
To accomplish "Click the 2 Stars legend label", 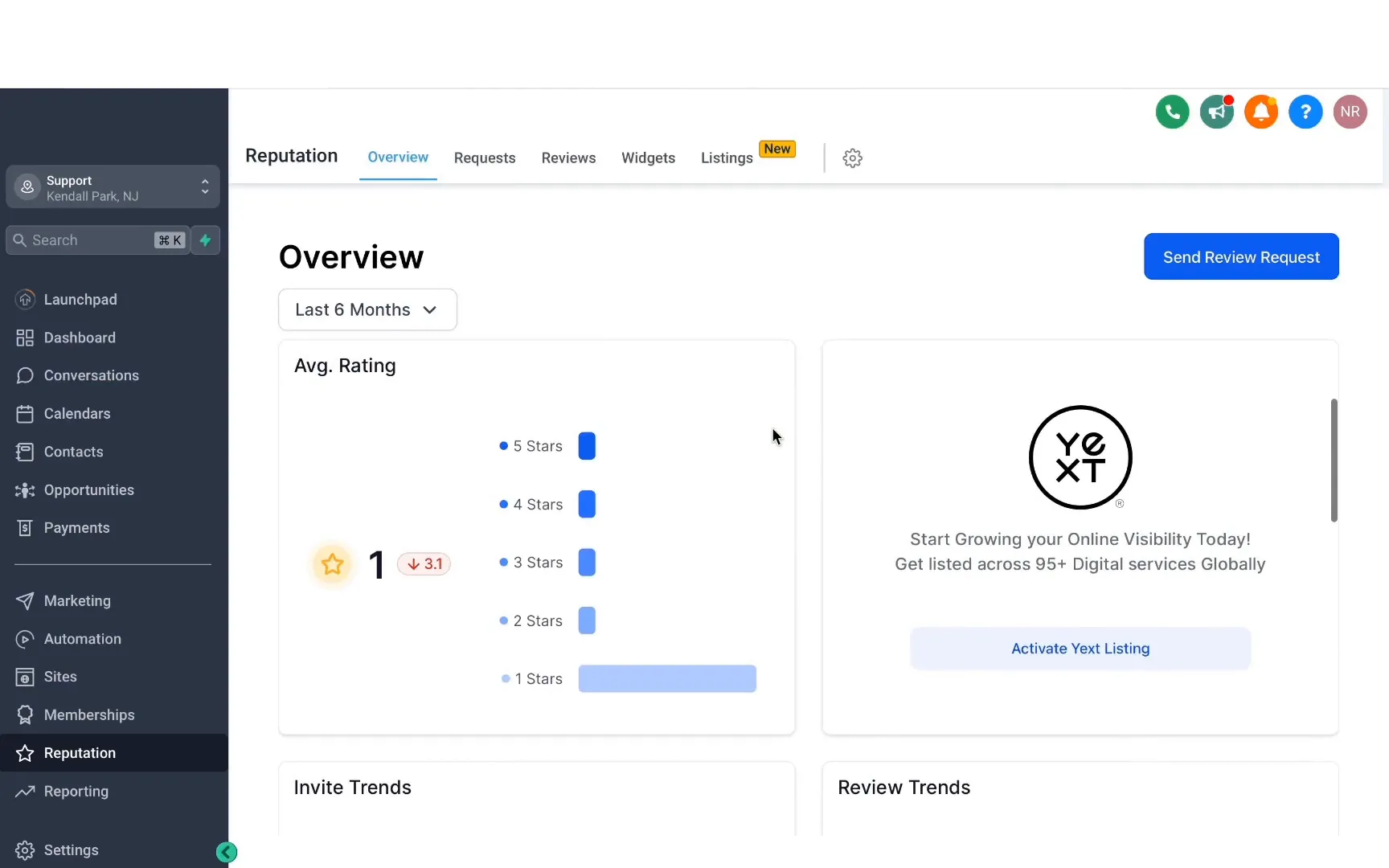I will point(538,620).
